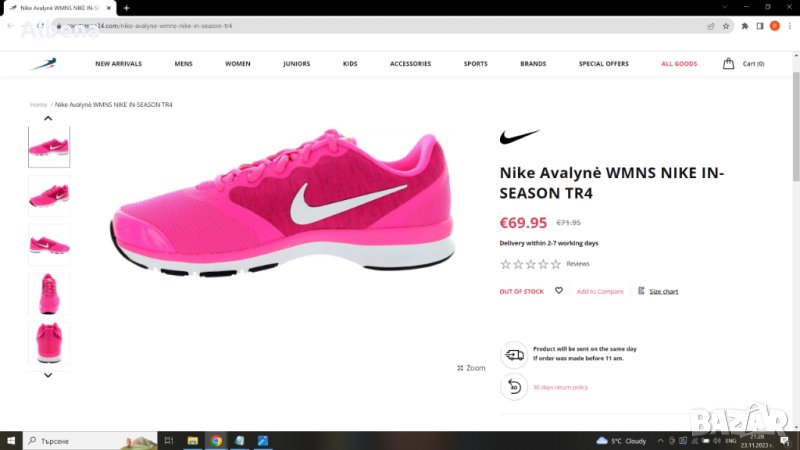This screenshot has height=450, width=800.
Task: Open the shopping cart icon
Action: point(729,64)
